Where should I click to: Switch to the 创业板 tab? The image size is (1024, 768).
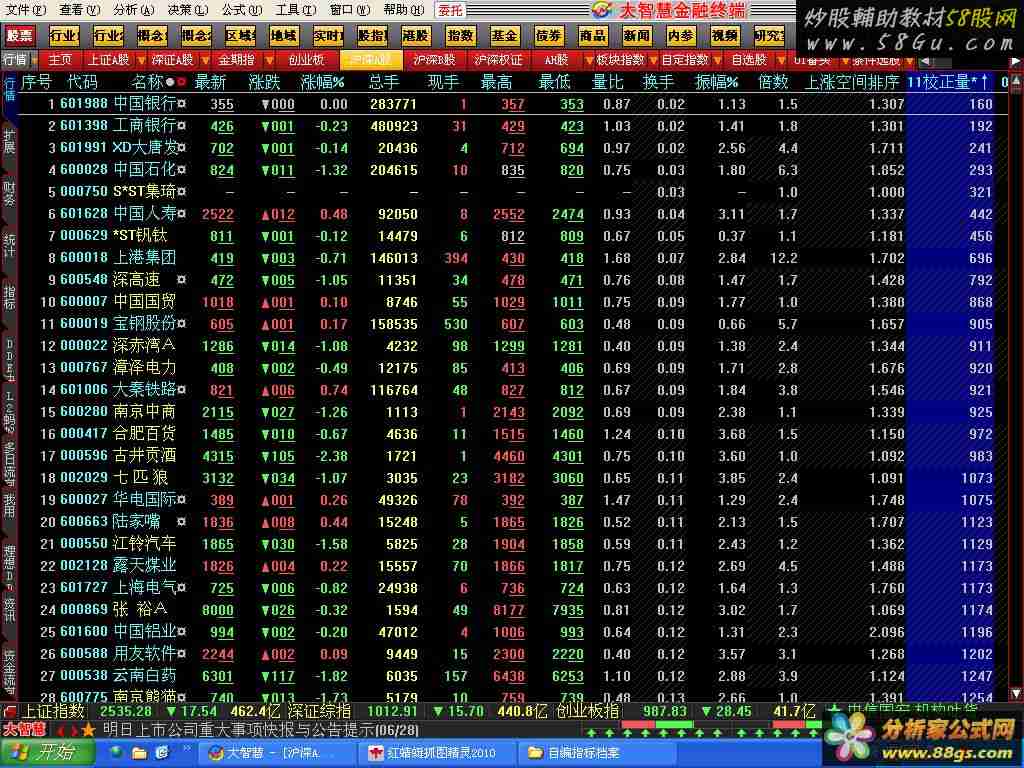click(306, 60)
